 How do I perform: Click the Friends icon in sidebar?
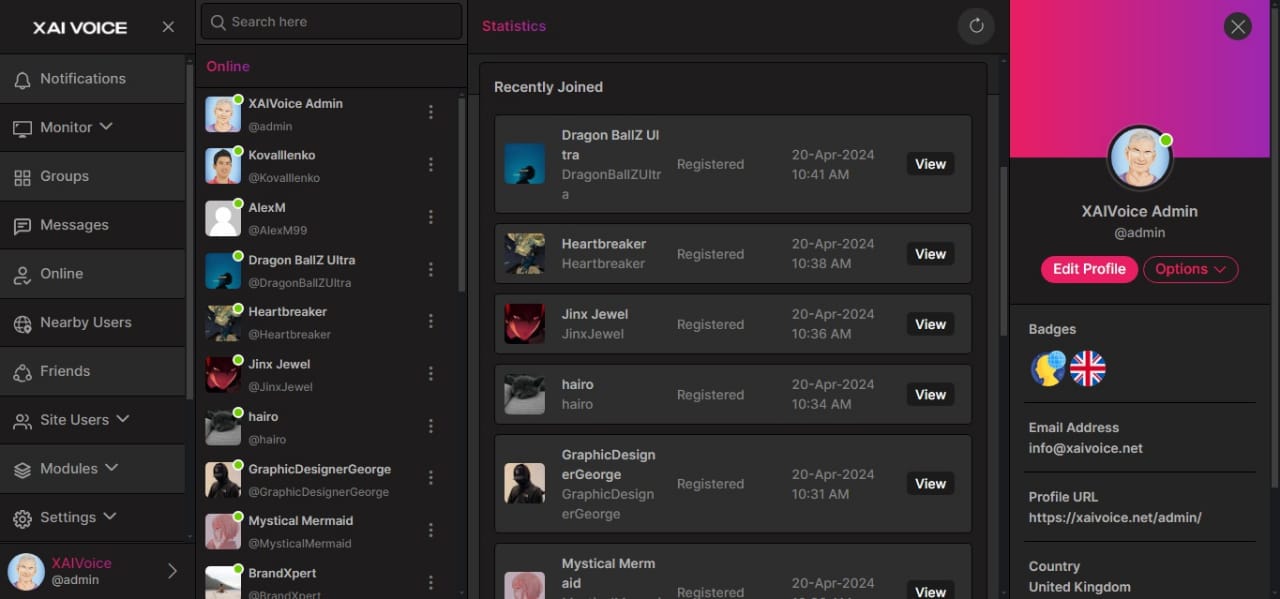22,372
